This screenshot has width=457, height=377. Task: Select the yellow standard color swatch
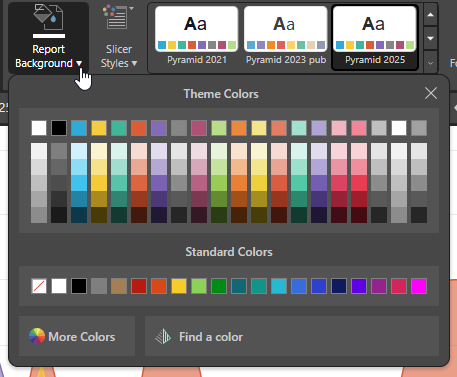[x=179, y=286]
